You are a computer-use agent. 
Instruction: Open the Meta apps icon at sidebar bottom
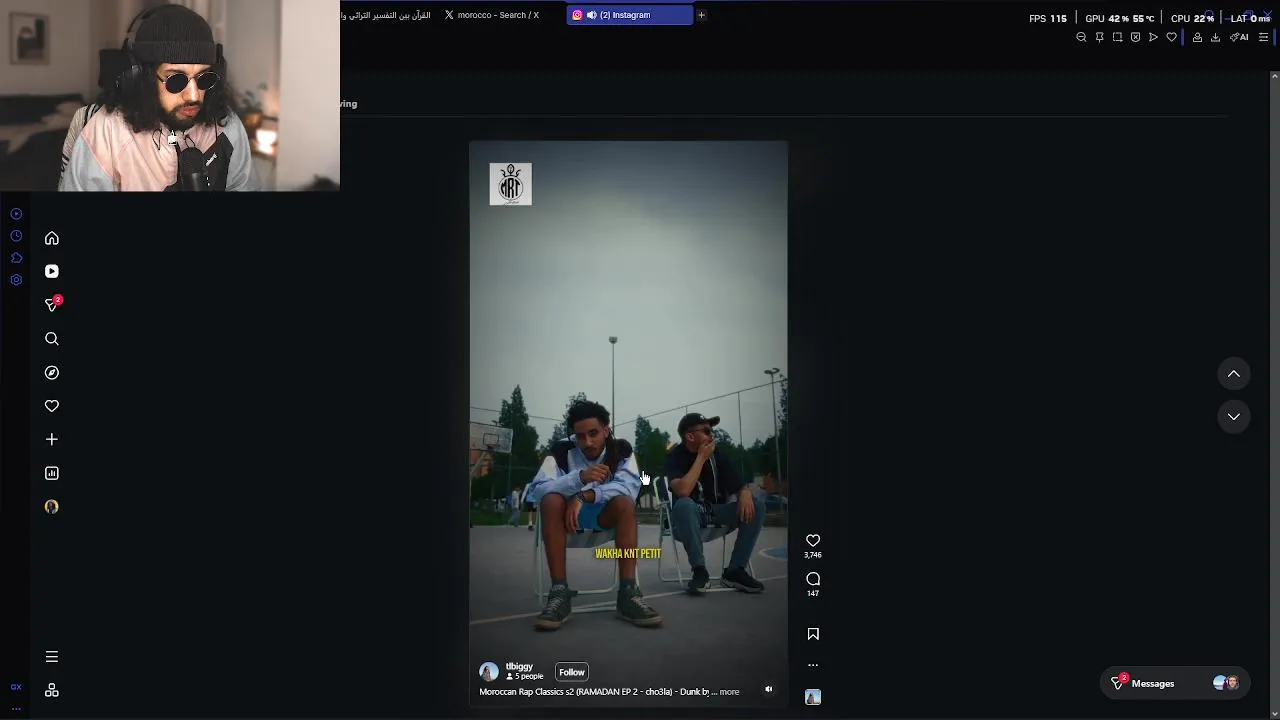tap(52, 690)
